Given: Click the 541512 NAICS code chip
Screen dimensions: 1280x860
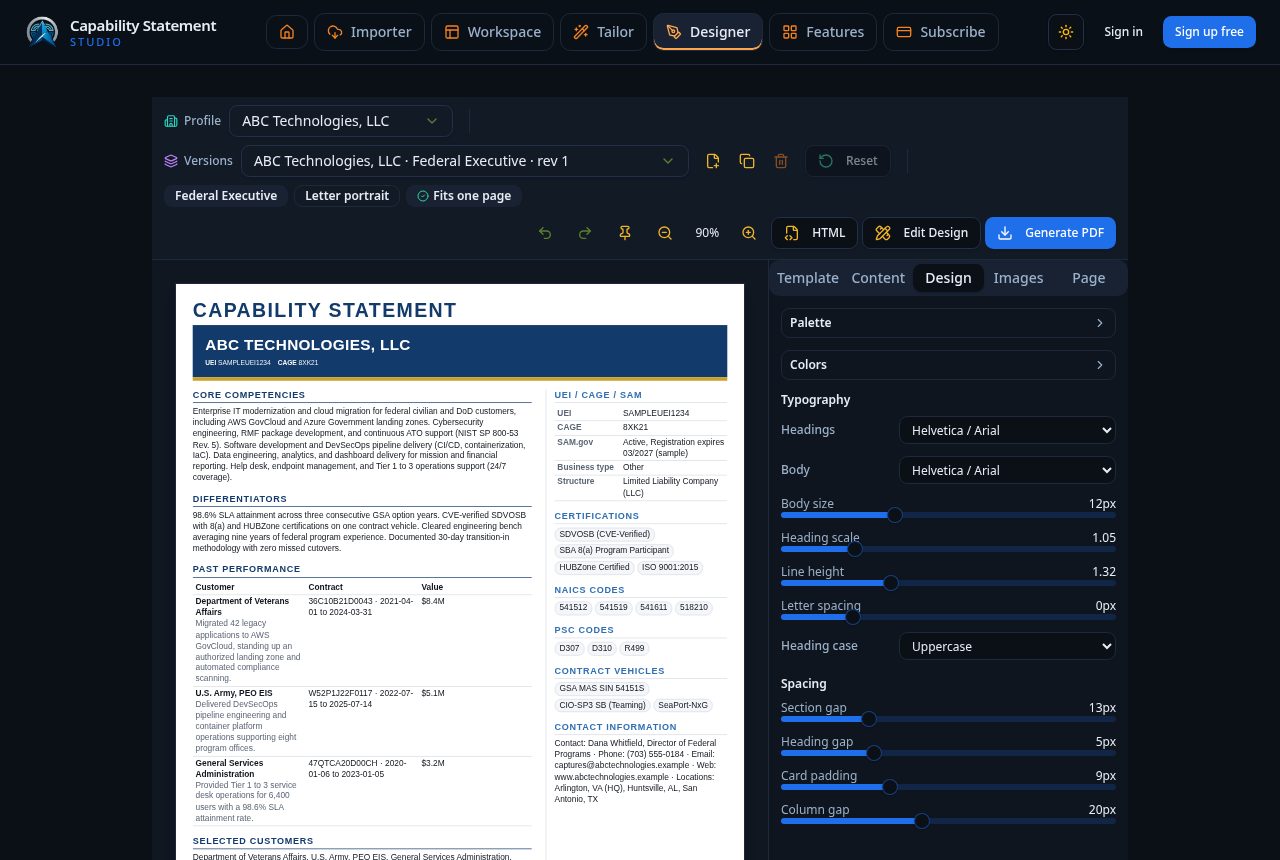Looking at the screenshot, I should tap(573, 607).
